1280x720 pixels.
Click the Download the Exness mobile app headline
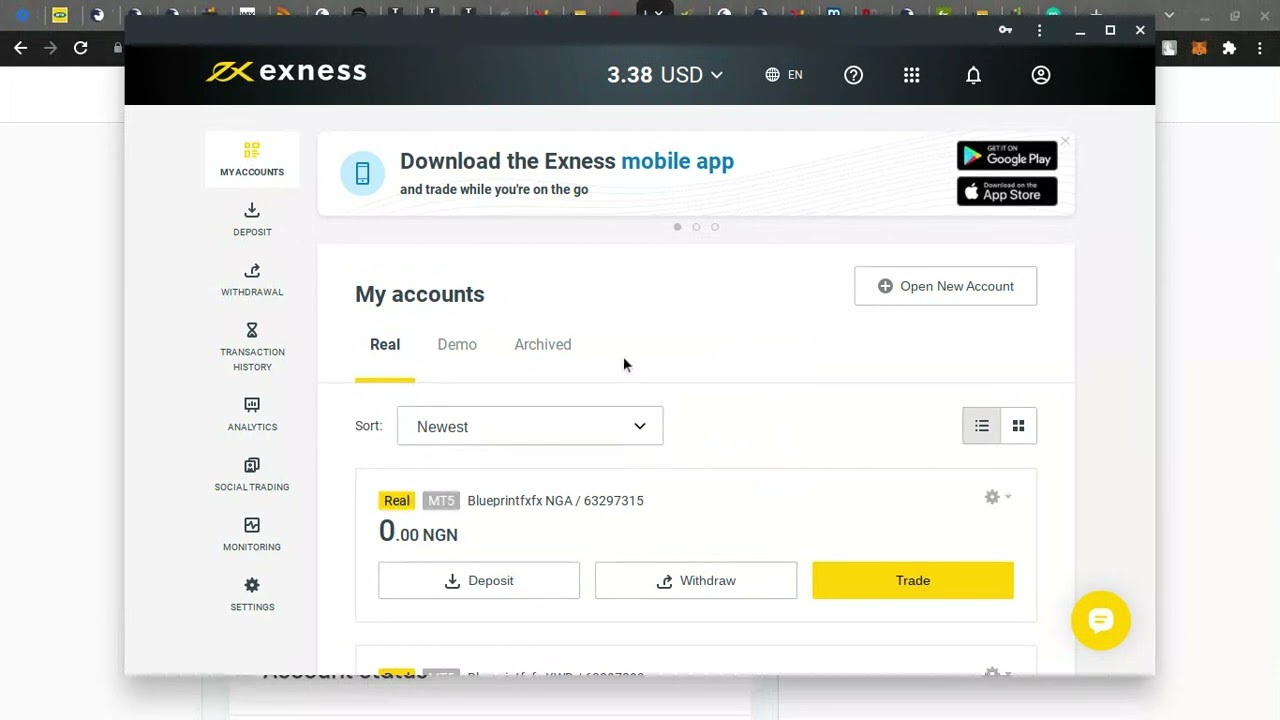[x=567, y=161]
